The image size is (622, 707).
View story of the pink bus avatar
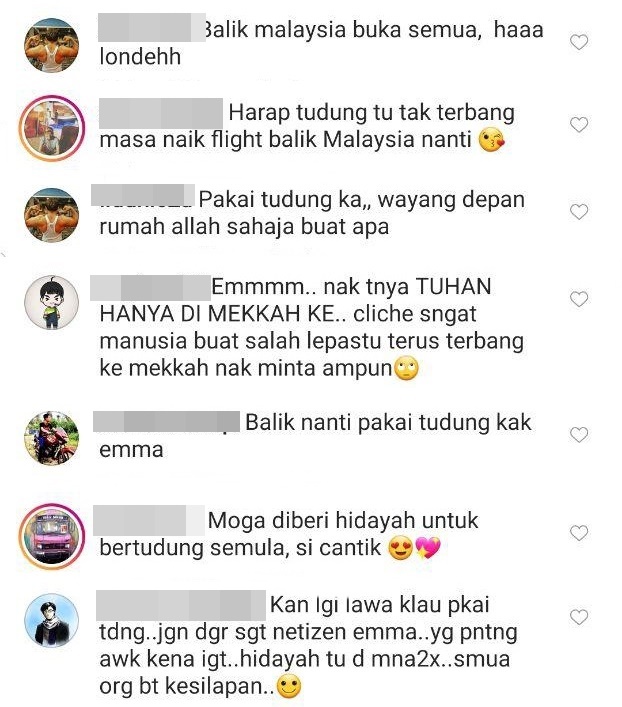tap(51, 536)
